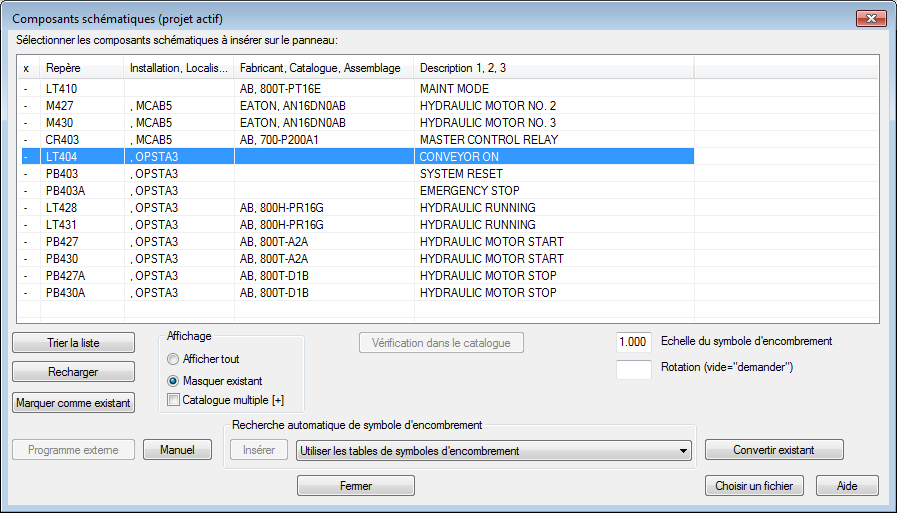Close the Composants schématiques dialog

(871, 18)
